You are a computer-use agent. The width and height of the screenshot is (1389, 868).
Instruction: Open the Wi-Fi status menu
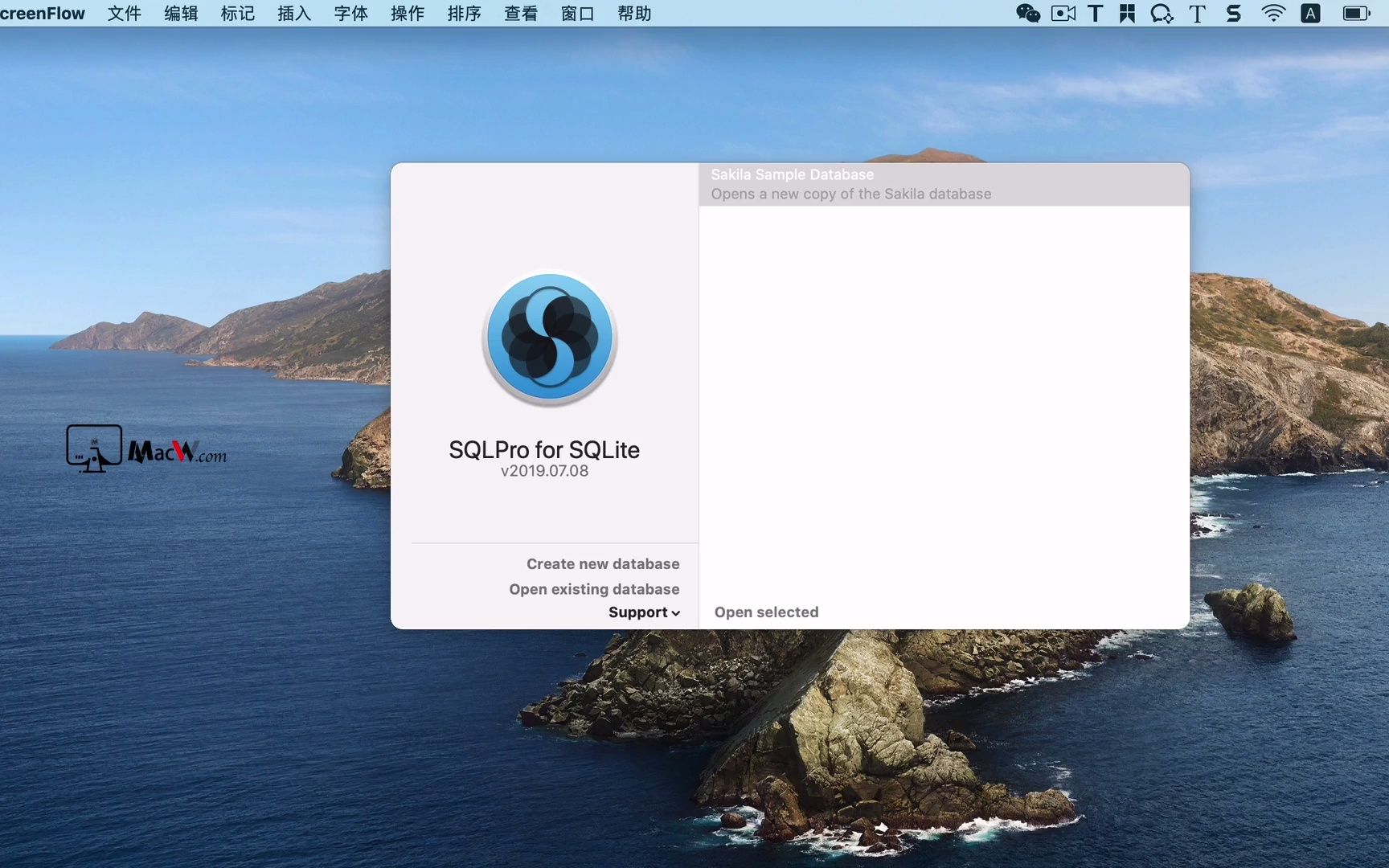[1273, 14]
